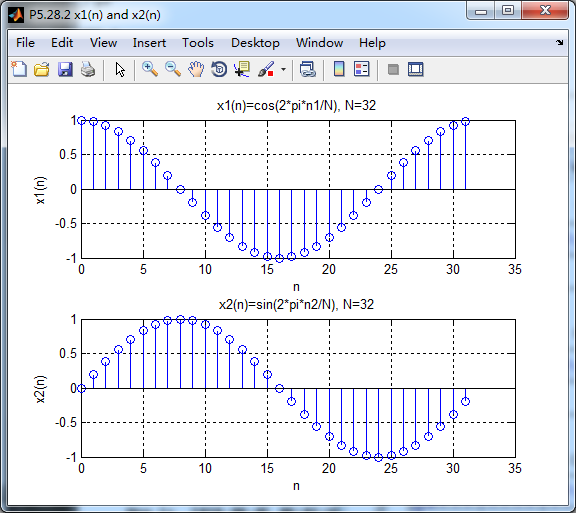
Task: Dock the figure using corner arrow
Action: pyautogui.click(x=559, y=43)
